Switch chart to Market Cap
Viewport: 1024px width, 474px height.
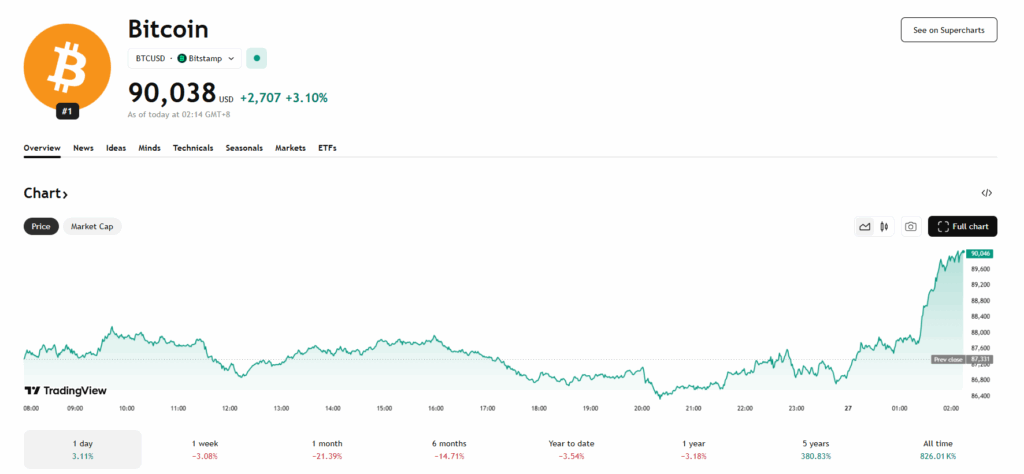point(92,227)
